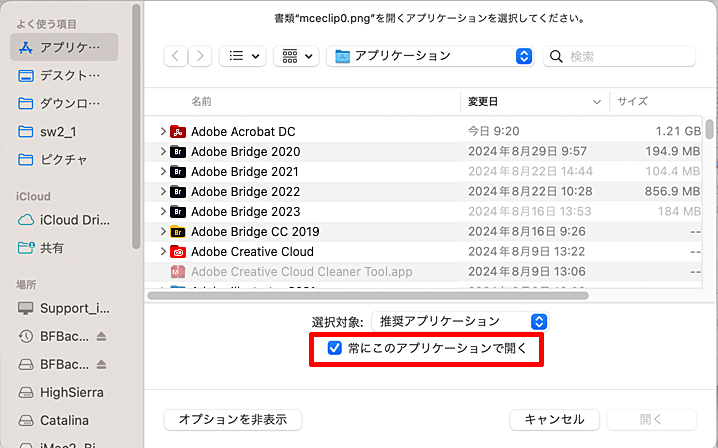Click the Support_i... computer icon

click(26, 308)
